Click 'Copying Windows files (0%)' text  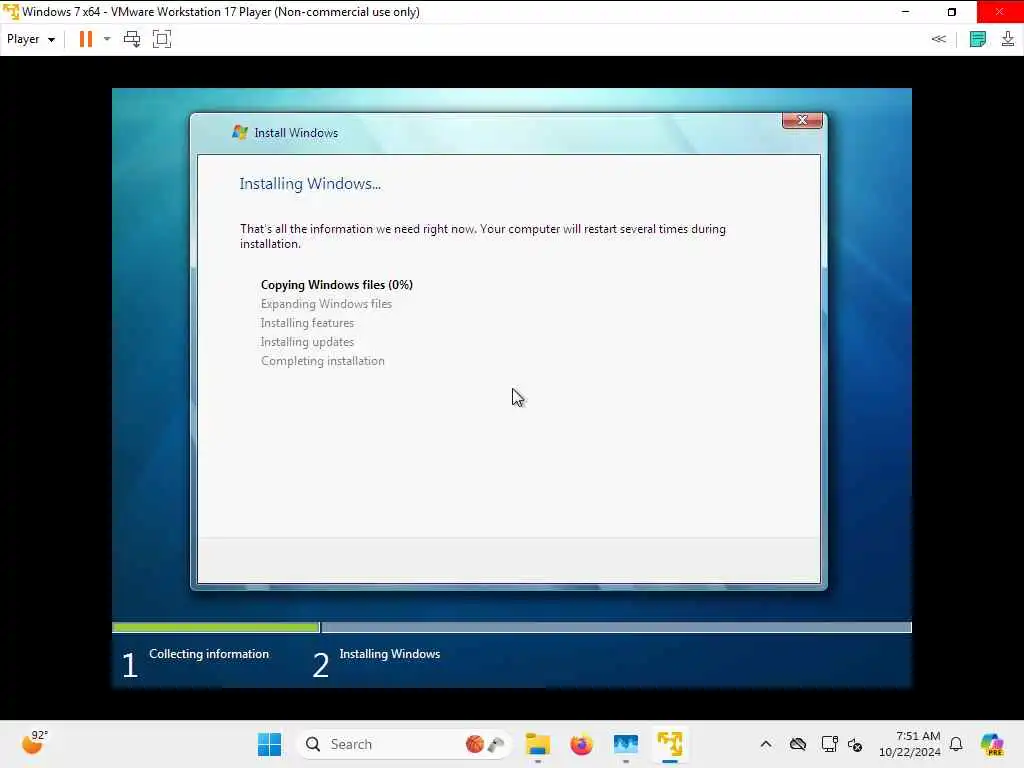point(336,285)
